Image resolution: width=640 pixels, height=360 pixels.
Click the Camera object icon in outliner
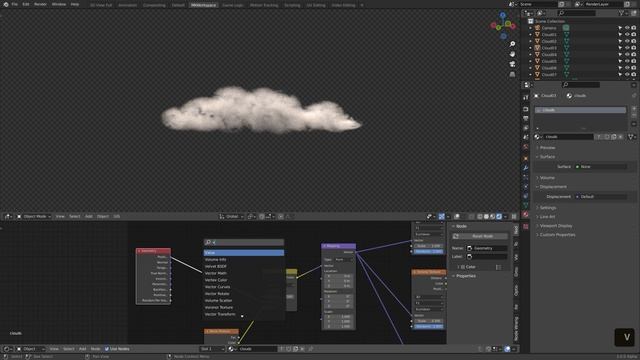pyautogui.click(x=538, y=28)
